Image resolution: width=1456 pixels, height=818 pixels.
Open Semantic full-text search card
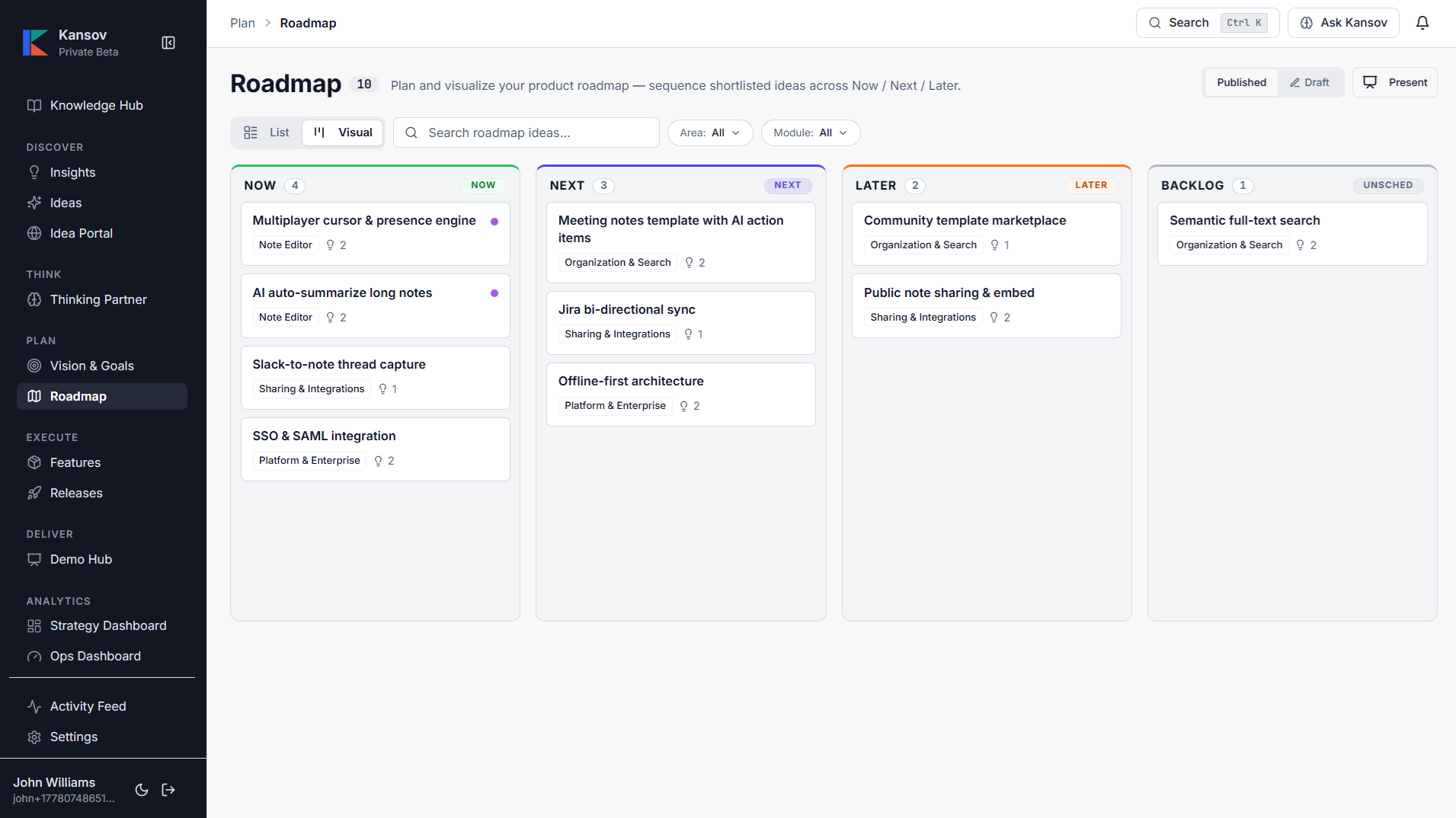[1292, 233]
